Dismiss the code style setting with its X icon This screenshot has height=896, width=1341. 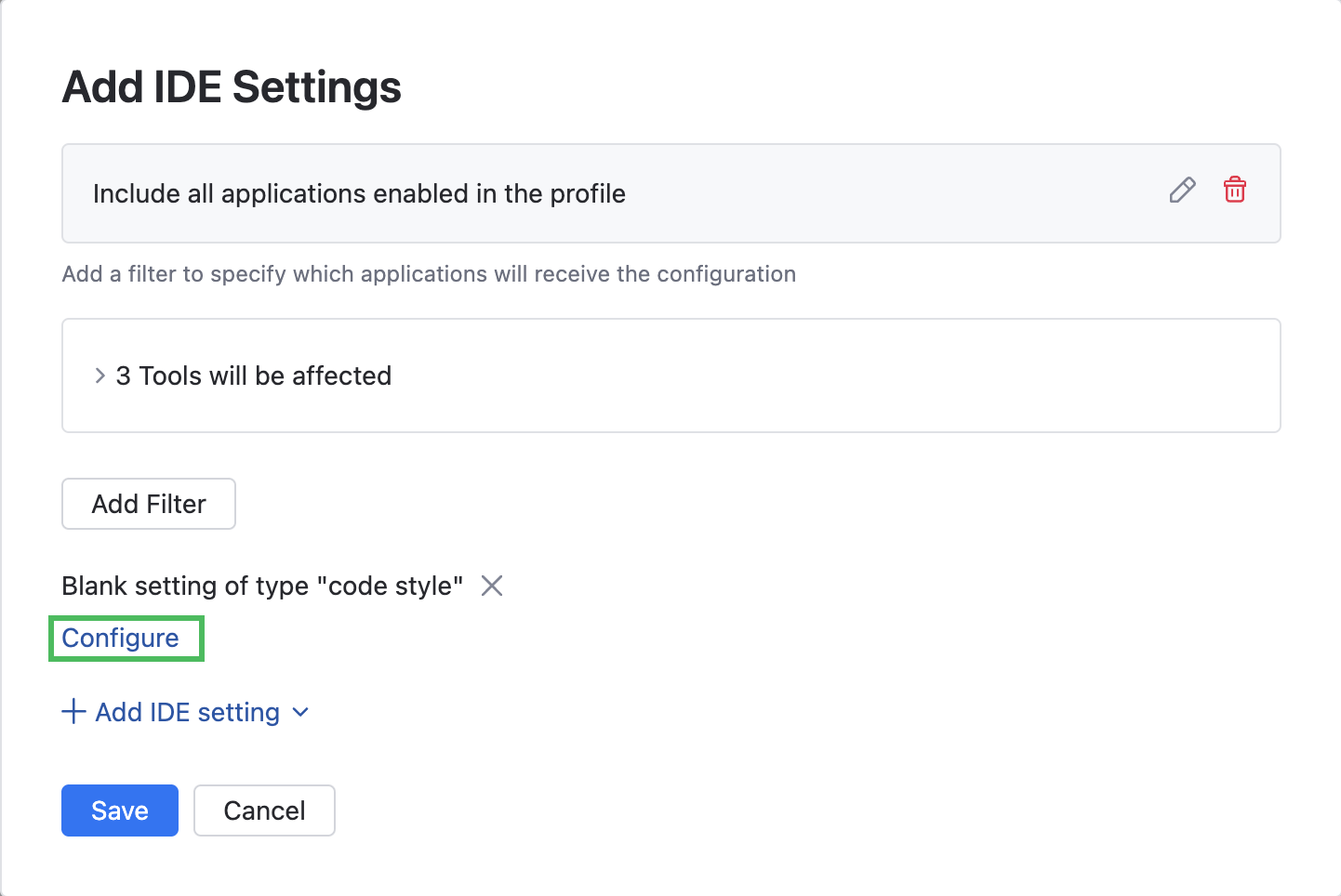coord(492,586)
